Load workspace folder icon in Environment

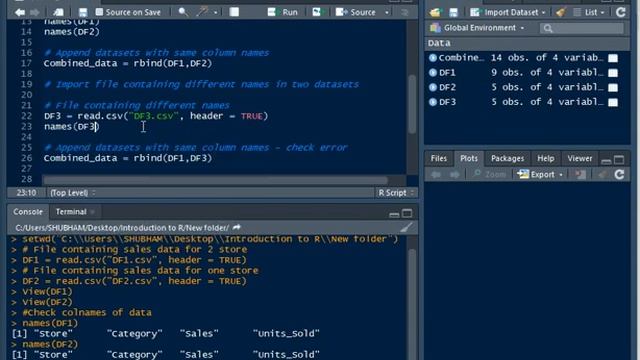(435, 13)
